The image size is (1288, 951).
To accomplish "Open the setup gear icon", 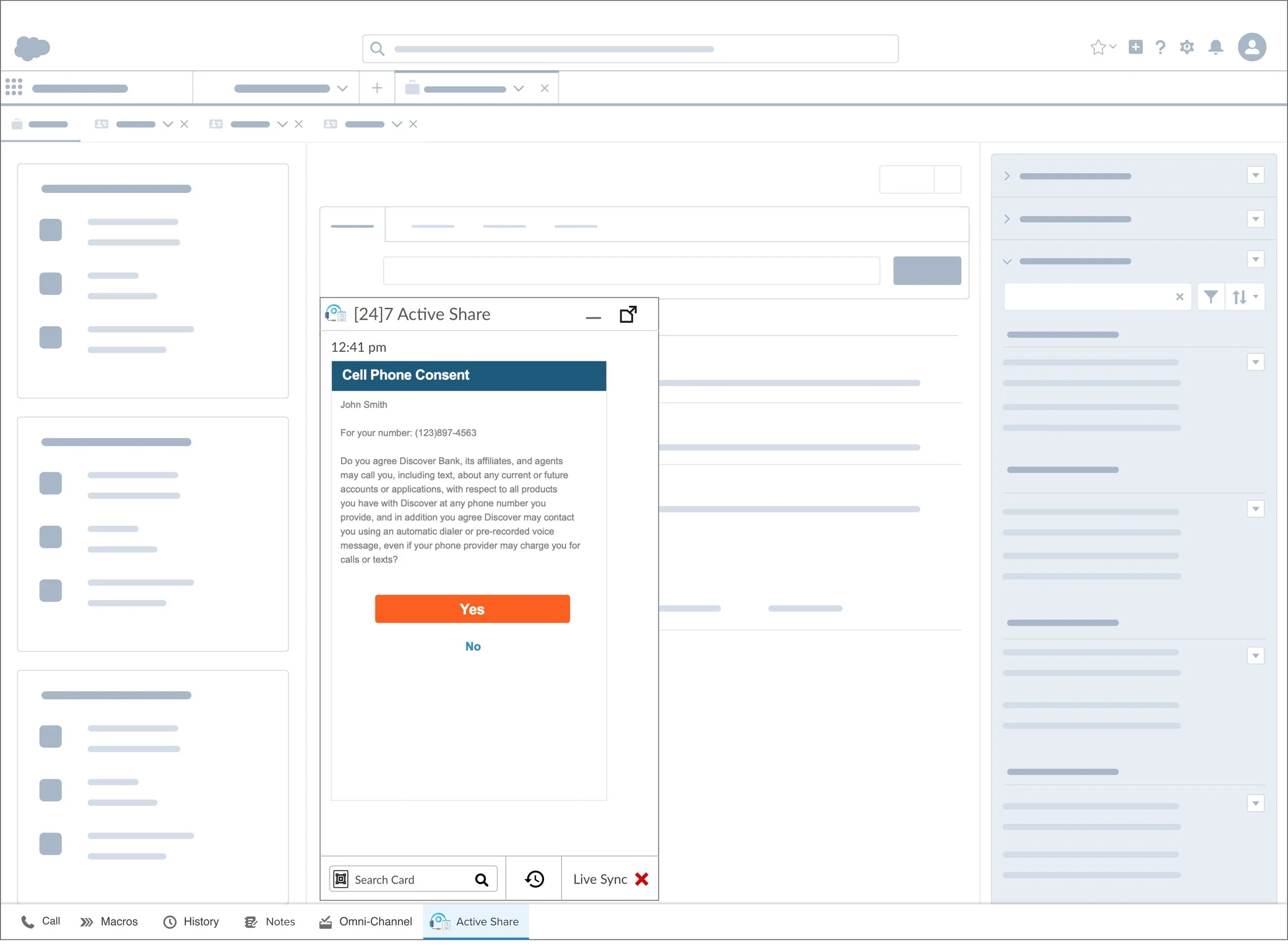I will (x=1186, y=47).
